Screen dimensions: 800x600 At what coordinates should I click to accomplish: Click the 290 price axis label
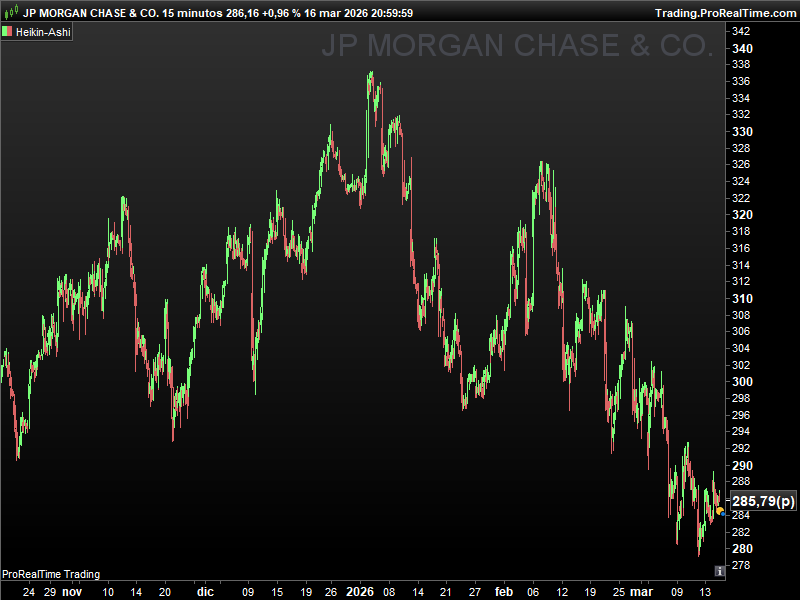(742, 465)
